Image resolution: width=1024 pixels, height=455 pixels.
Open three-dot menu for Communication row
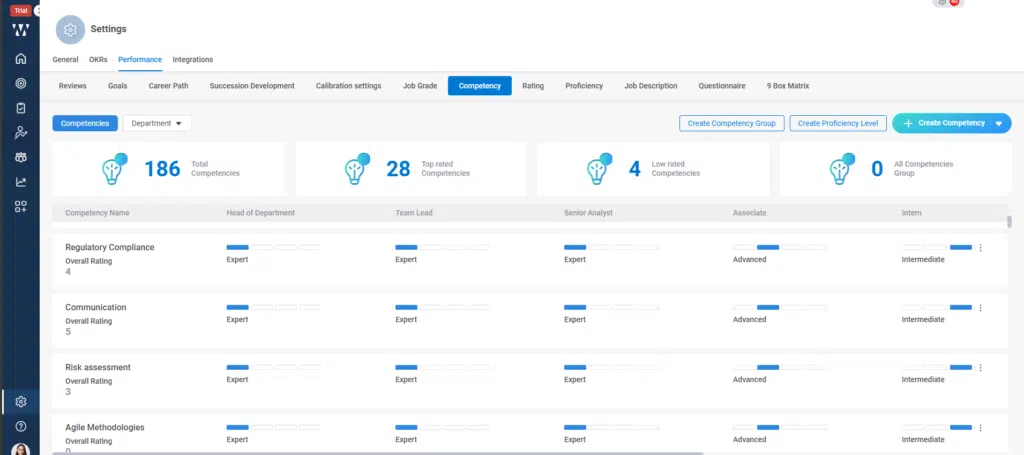coord(980,308)
